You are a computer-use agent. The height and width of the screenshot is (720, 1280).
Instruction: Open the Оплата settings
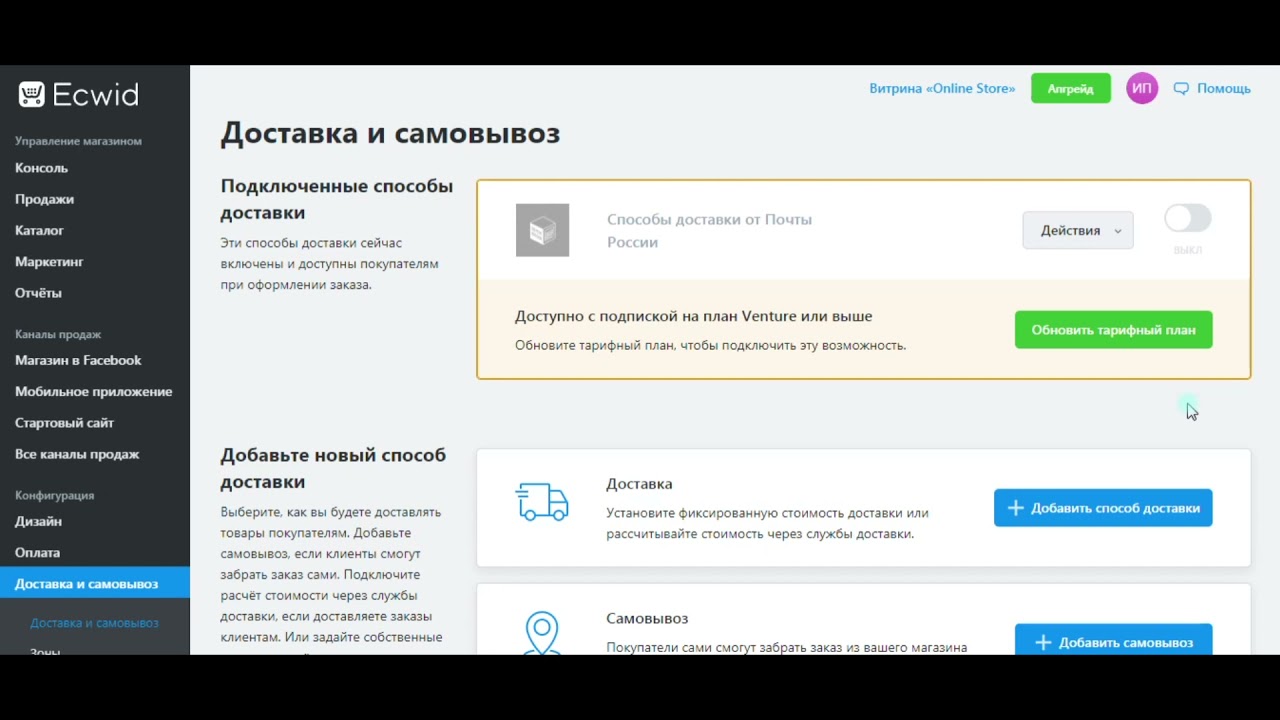coord(37,552)
